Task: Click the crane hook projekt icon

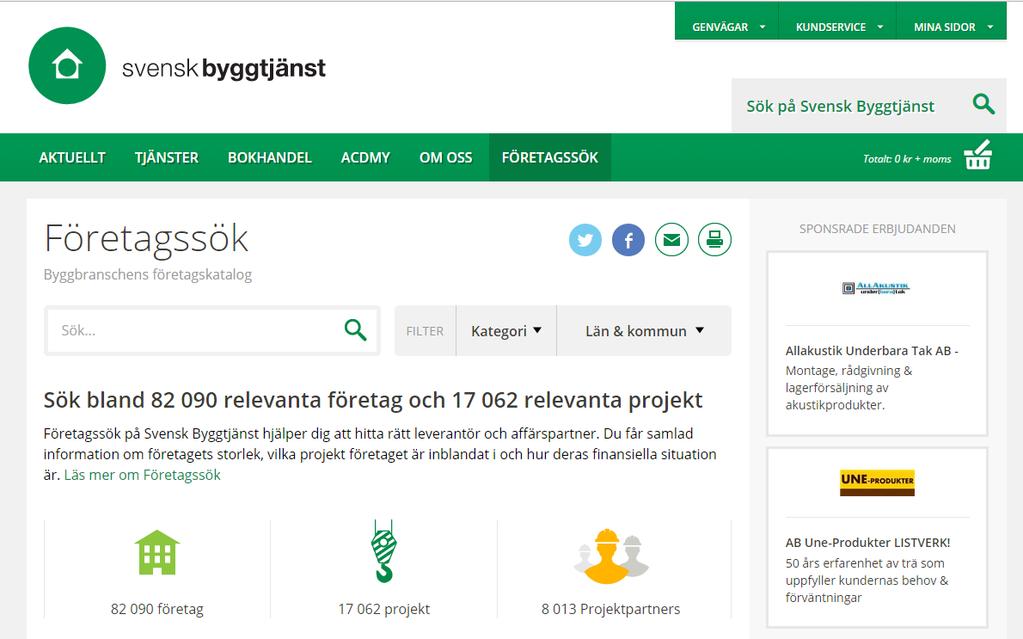Action: click(384, 552)
